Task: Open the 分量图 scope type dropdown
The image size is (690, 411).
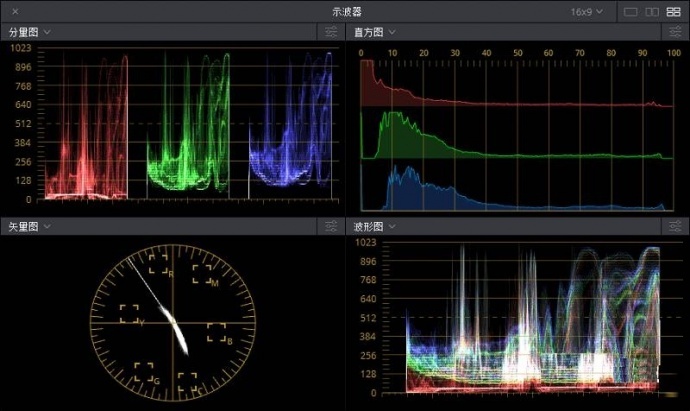Action: [30, 32]
